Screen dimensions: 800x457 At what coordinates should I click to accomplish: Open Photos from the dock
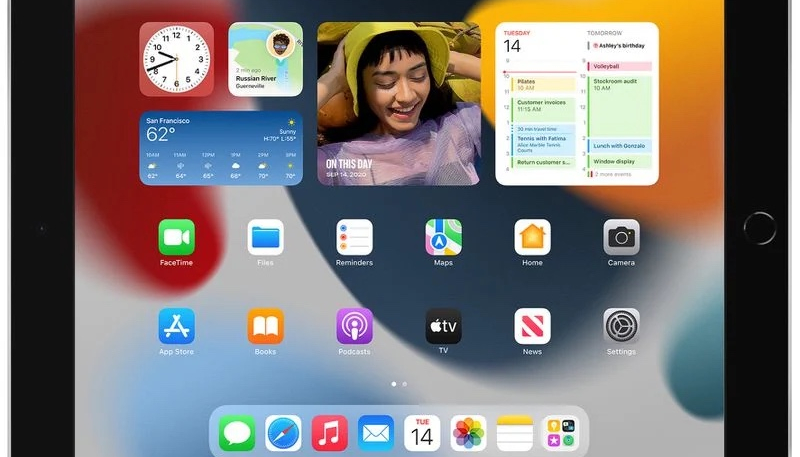coord(468,433)
